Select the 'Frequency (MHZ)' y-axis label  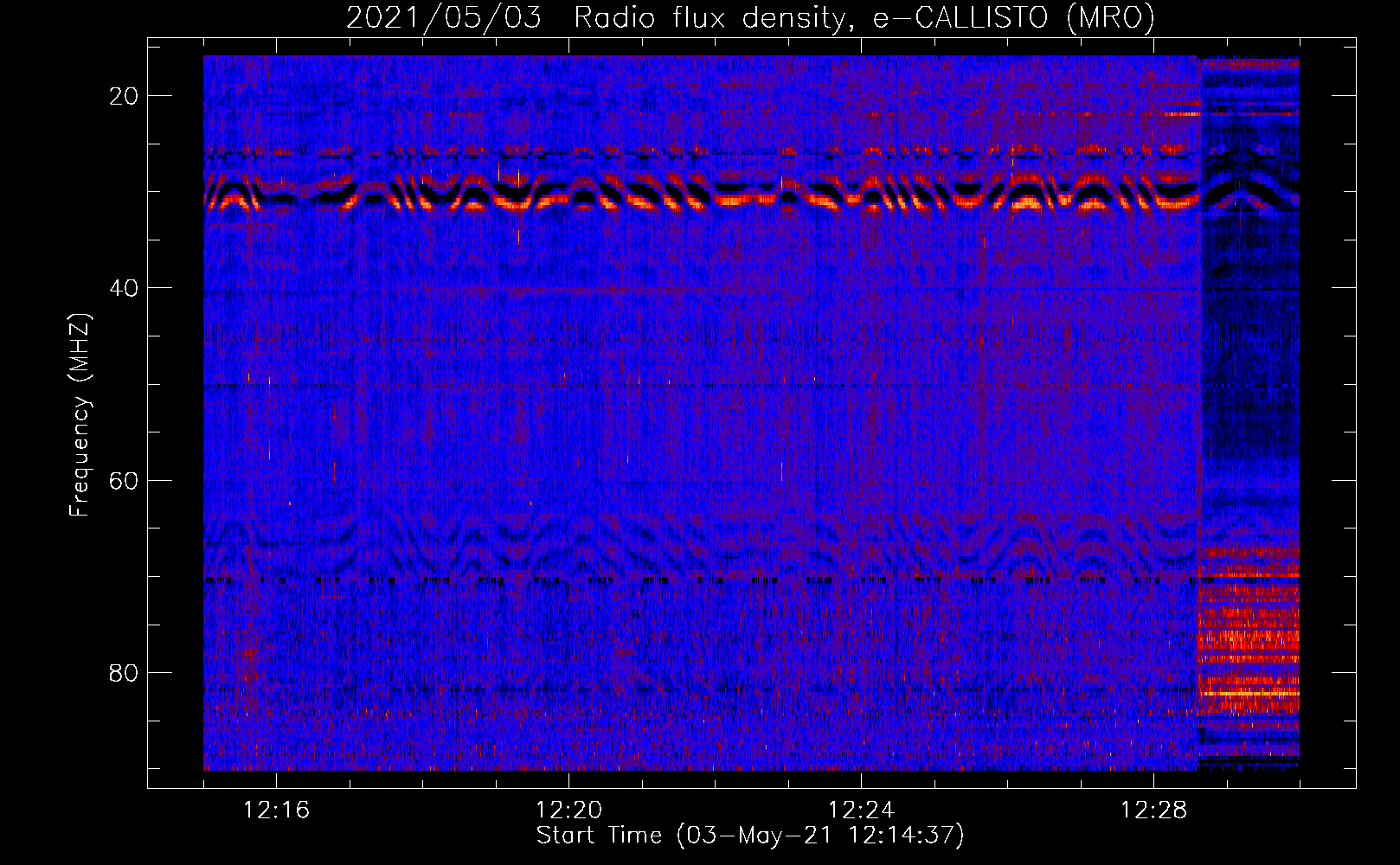pyautogui.click(x=80, y=414)
